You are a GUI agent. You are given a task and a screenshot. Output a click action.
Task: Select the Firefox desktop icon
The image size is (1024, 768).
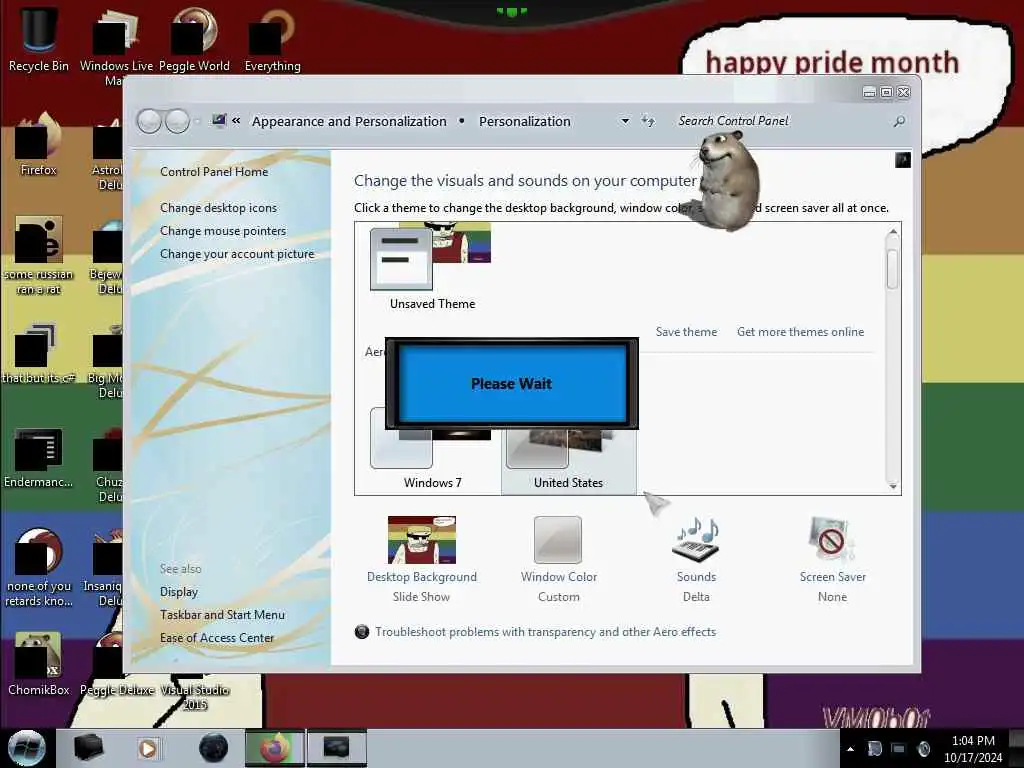[x=39, y=144]
